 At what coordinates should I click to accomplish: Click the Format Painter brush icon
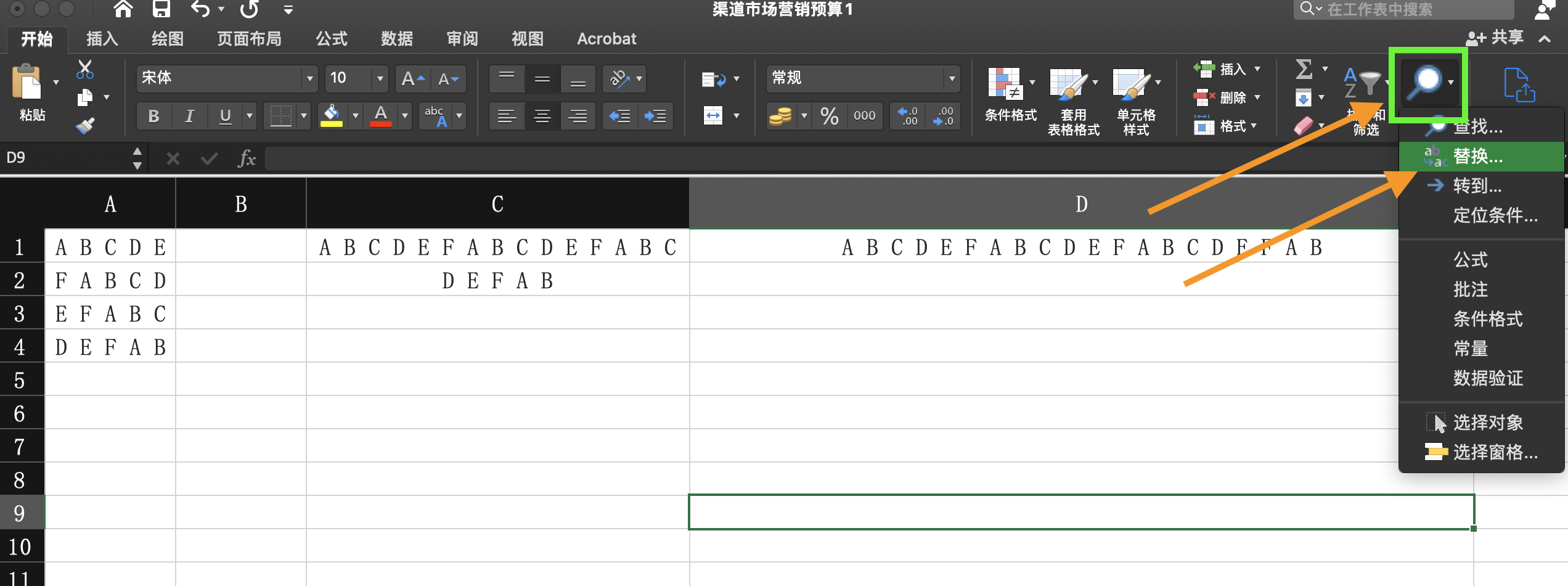[x=85, y=125]
